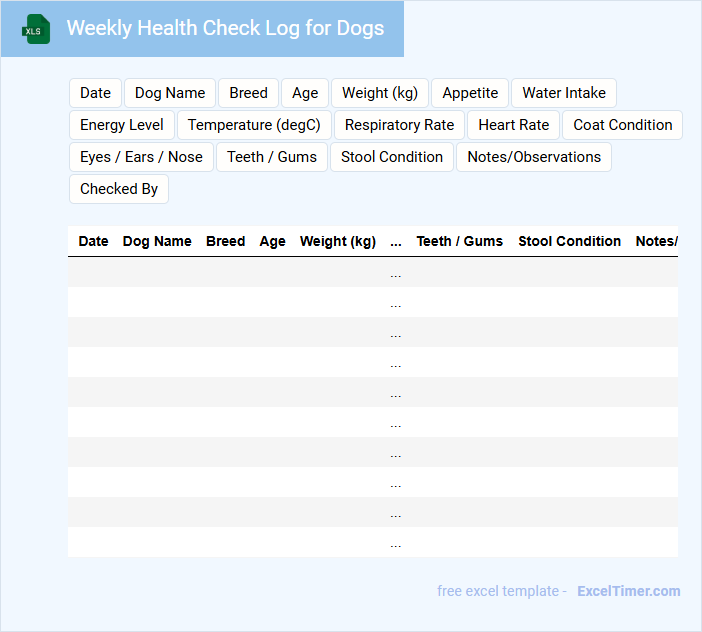Image resolution: width=702 pixels, height=632 pixels.
Task: Click the cut-off Notes/ table column header
Action: (657, 241)
